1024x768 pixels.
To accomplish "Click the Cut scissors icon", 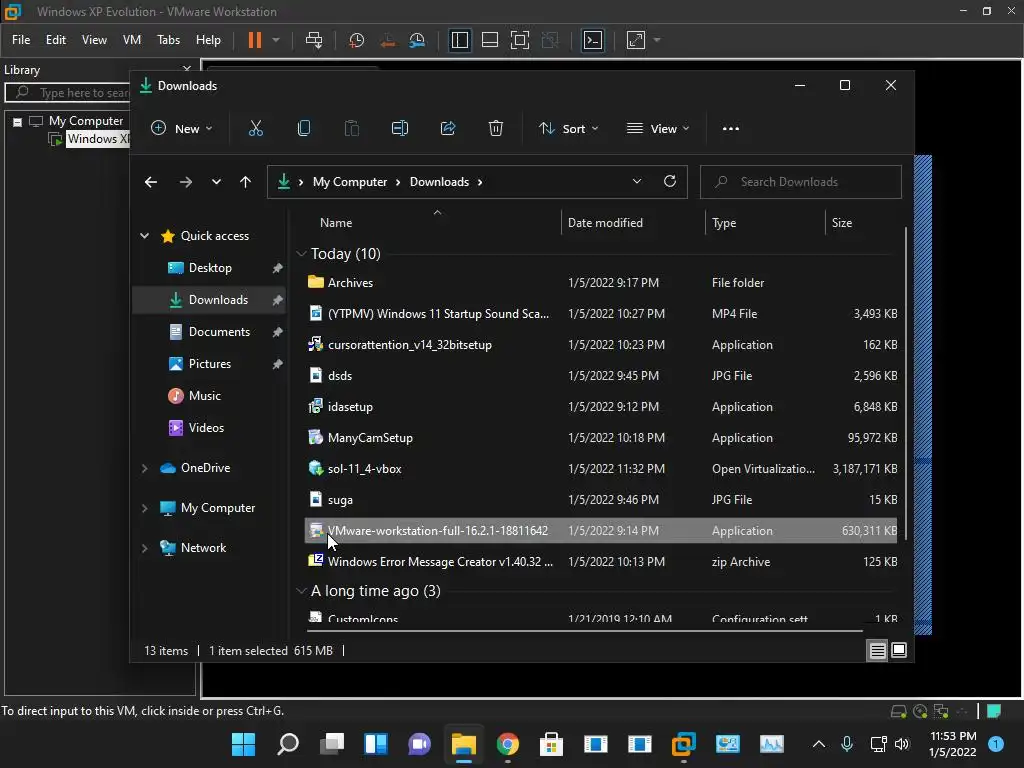I will point(256,129).
